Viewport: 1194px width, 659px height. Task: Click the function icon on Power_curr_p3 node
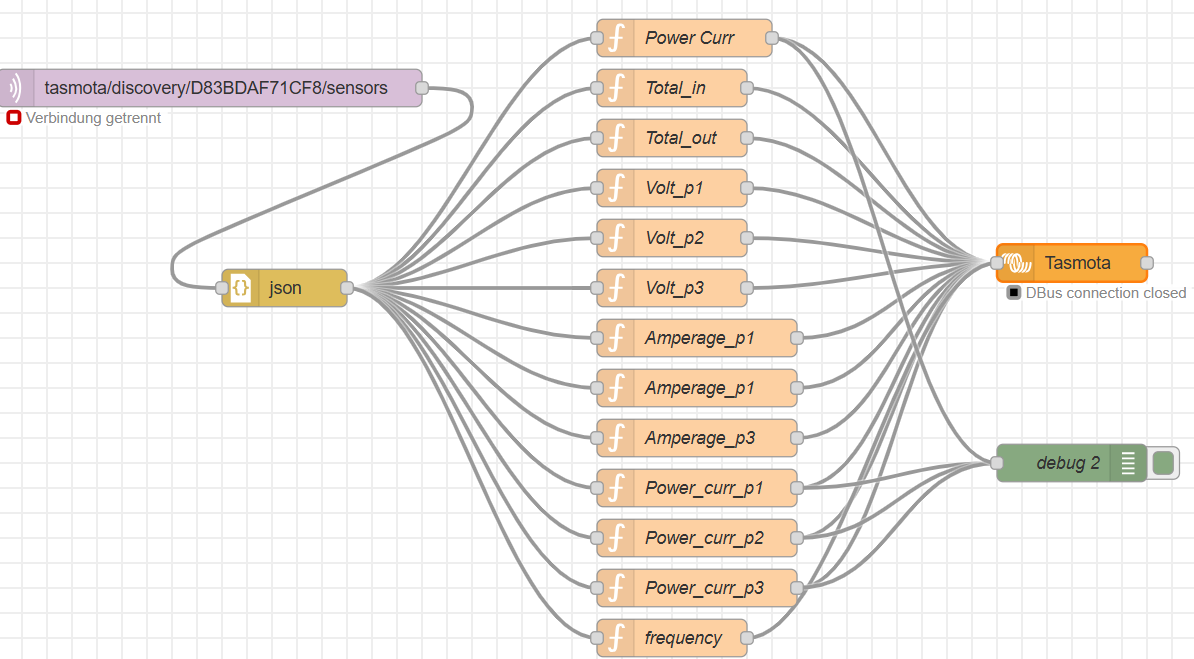(x=616, y=588)
